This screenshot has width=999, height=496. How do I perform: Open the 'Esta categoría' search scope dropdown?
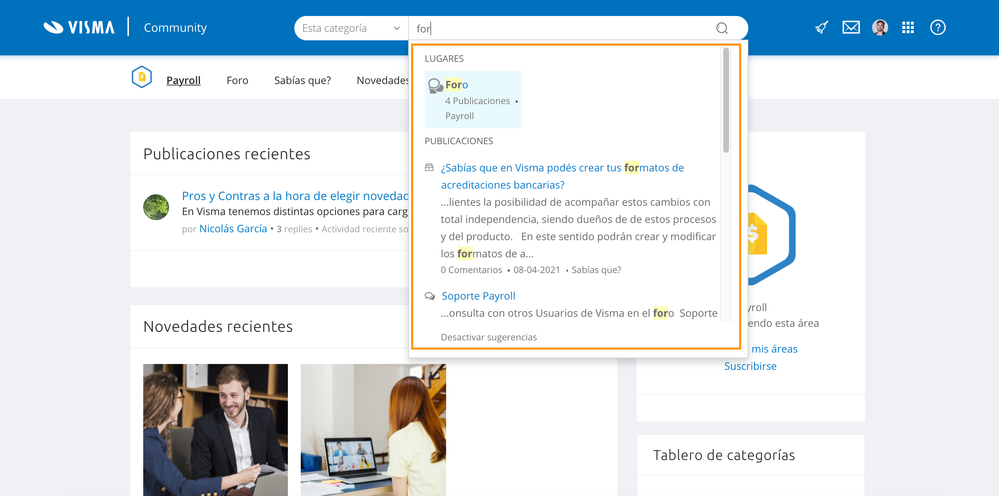click(351, 28)
